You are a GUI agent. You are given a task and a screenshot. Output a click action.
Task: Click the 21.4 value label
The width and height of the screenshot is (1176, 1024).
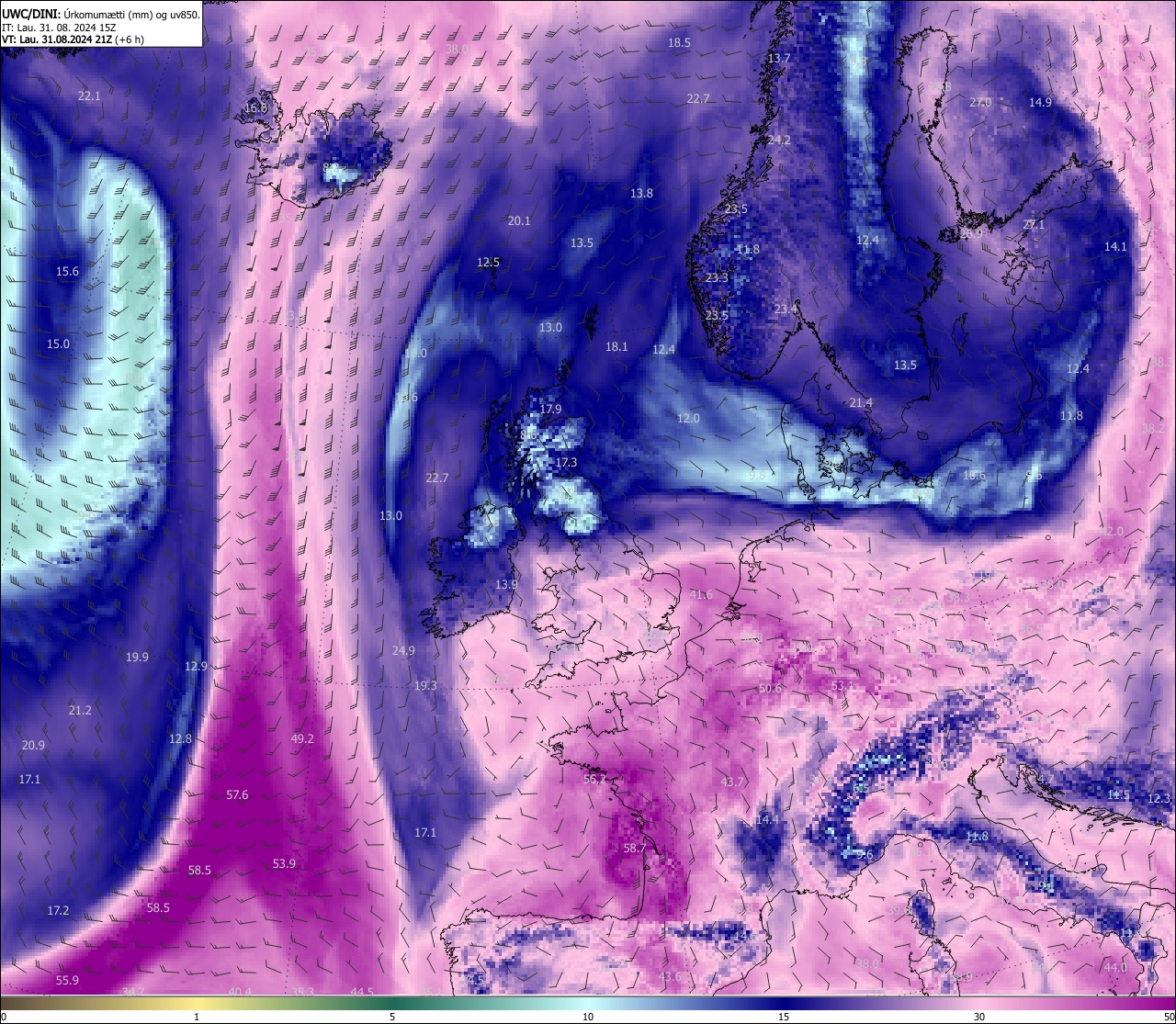(x=861, y=403)
